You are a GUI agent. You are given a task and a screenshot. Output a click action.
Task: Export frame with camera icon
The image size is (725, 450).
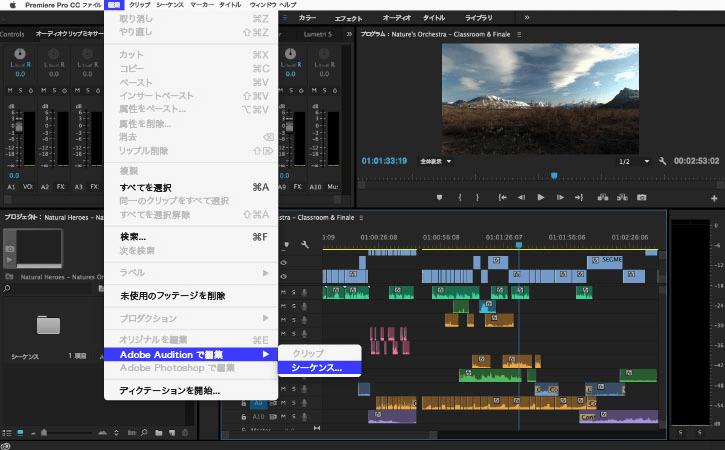[642, 197]
